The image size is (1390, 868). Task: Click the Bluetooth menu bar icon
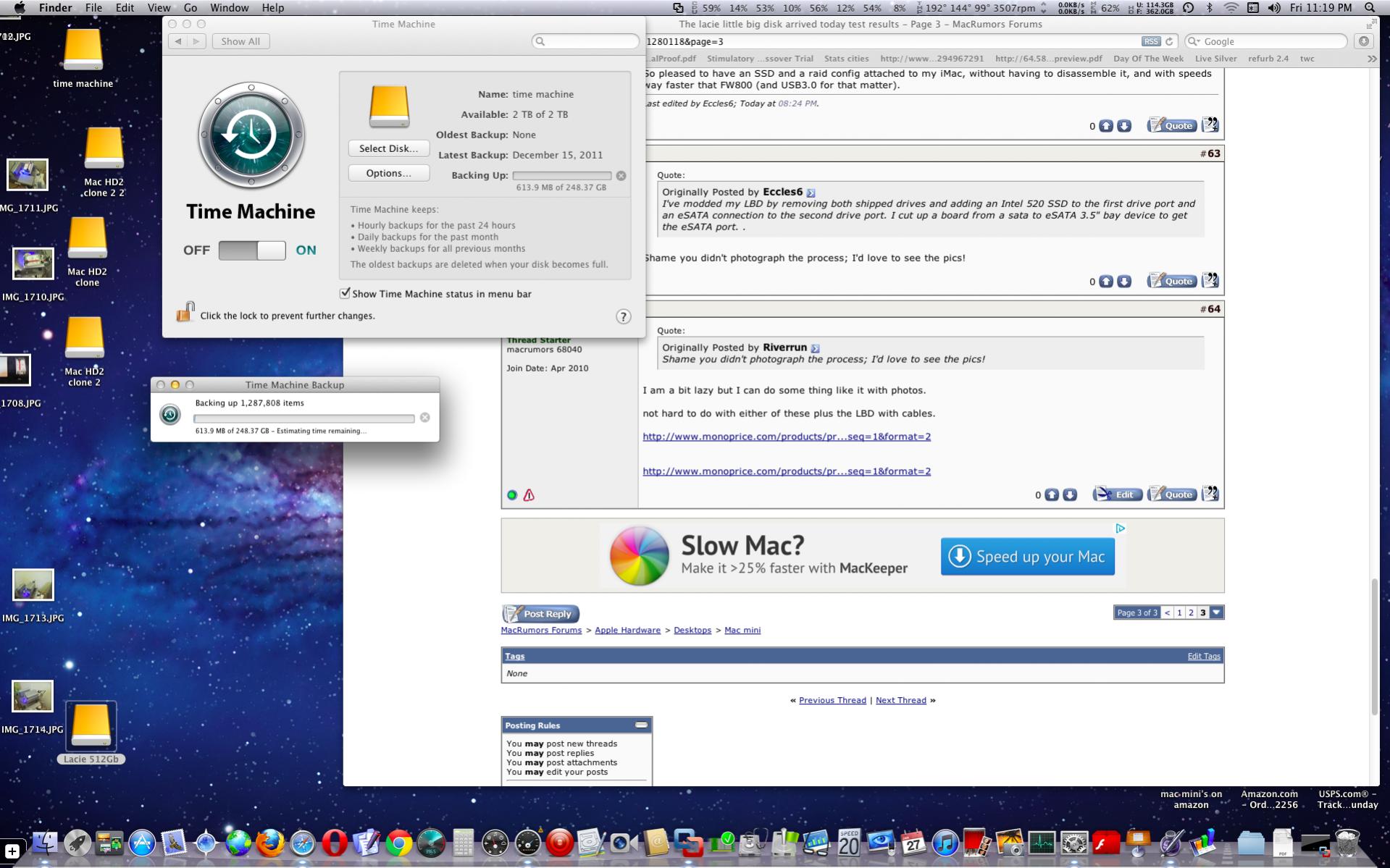click(x=1209, y=8)
